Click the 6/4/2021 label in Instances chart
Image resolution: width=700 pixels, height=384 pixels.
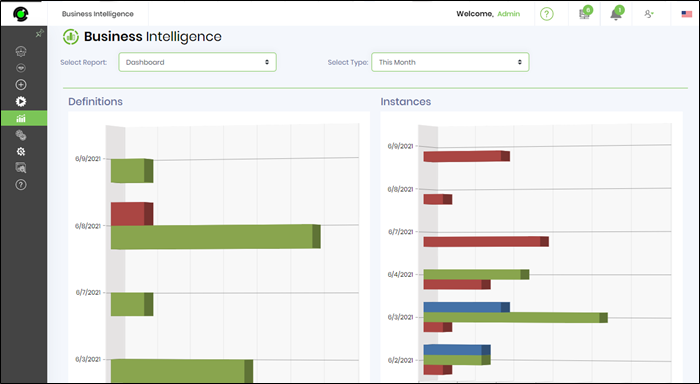[400, 274]
